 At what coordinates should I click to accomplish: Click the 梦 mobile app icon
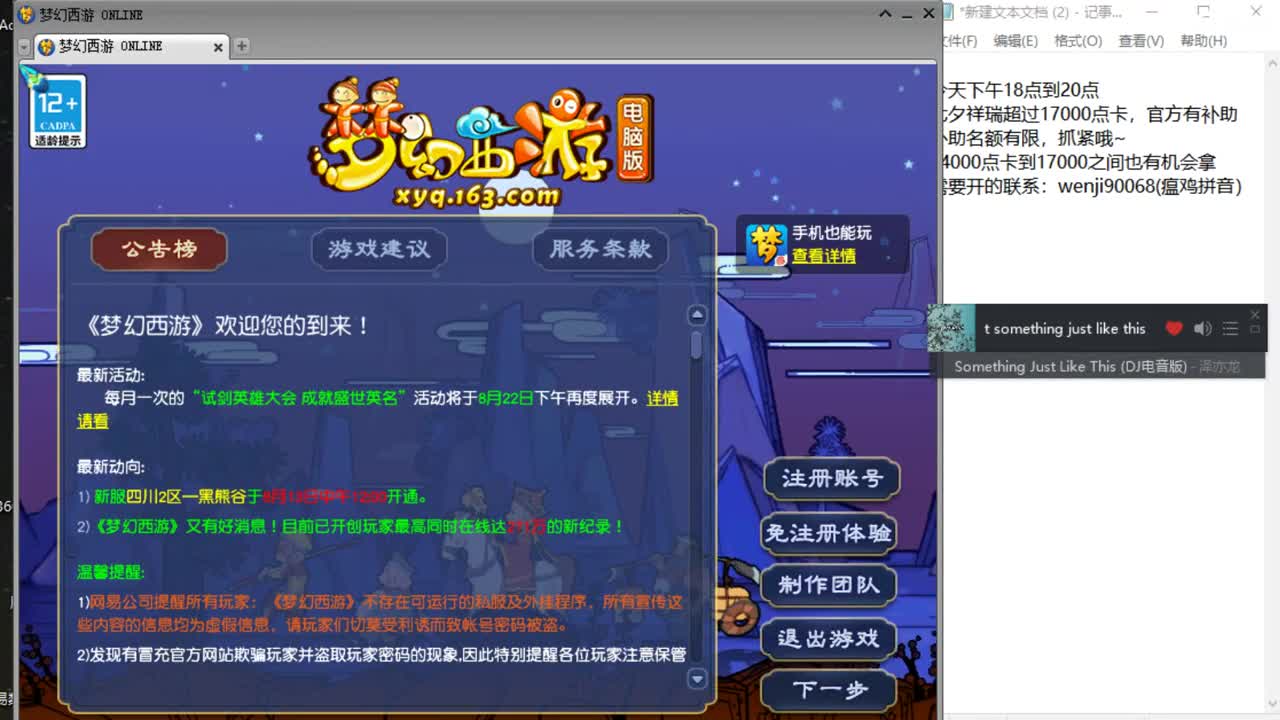point(766,244)
